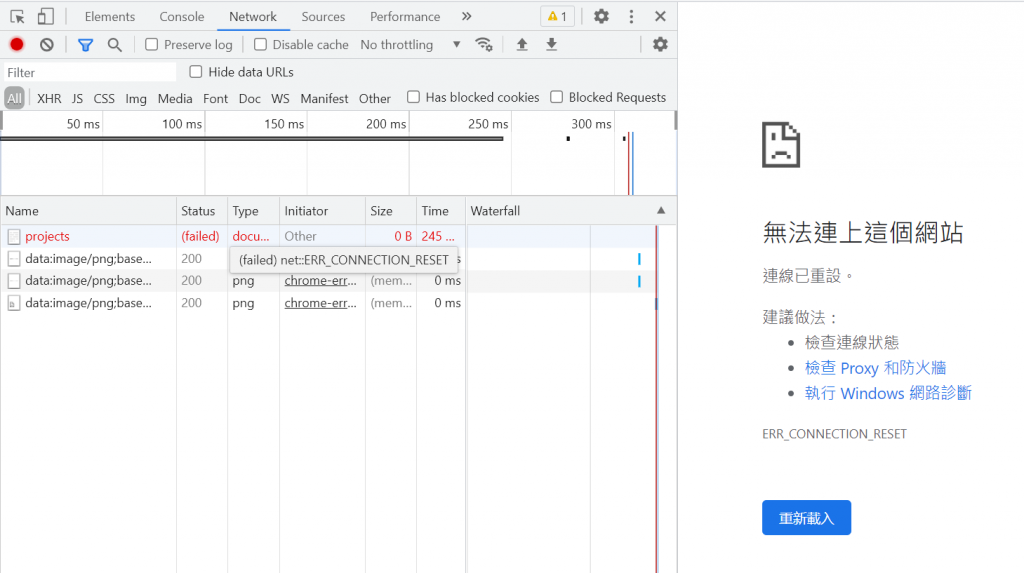The image size is (1024, 573).
Task: Toggle the filter funnel icon
Action: tap(86, 44)
